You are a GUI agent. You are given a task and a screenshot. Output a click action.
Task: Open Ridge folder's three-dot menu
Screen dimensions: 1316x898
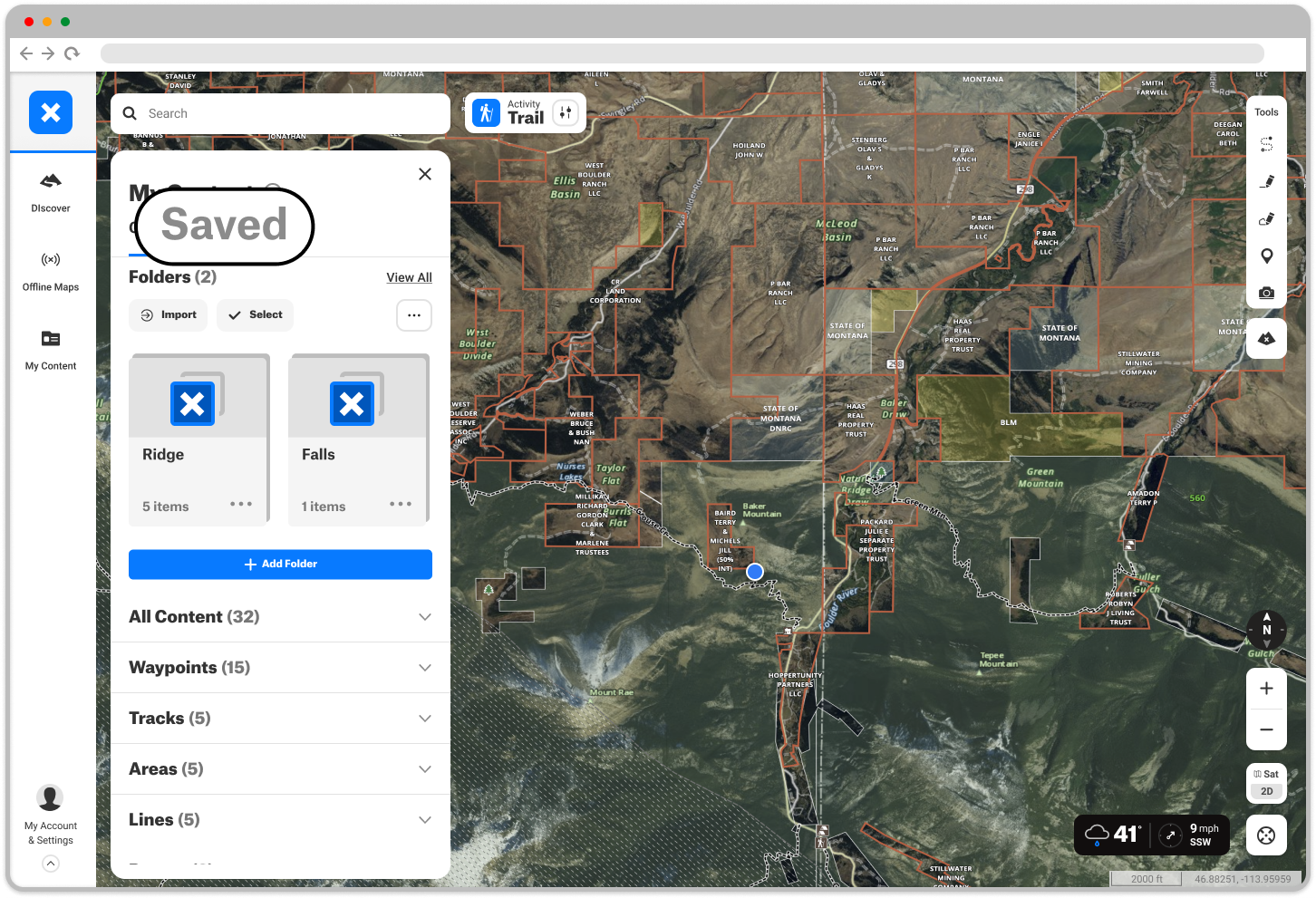coord(241,504)
